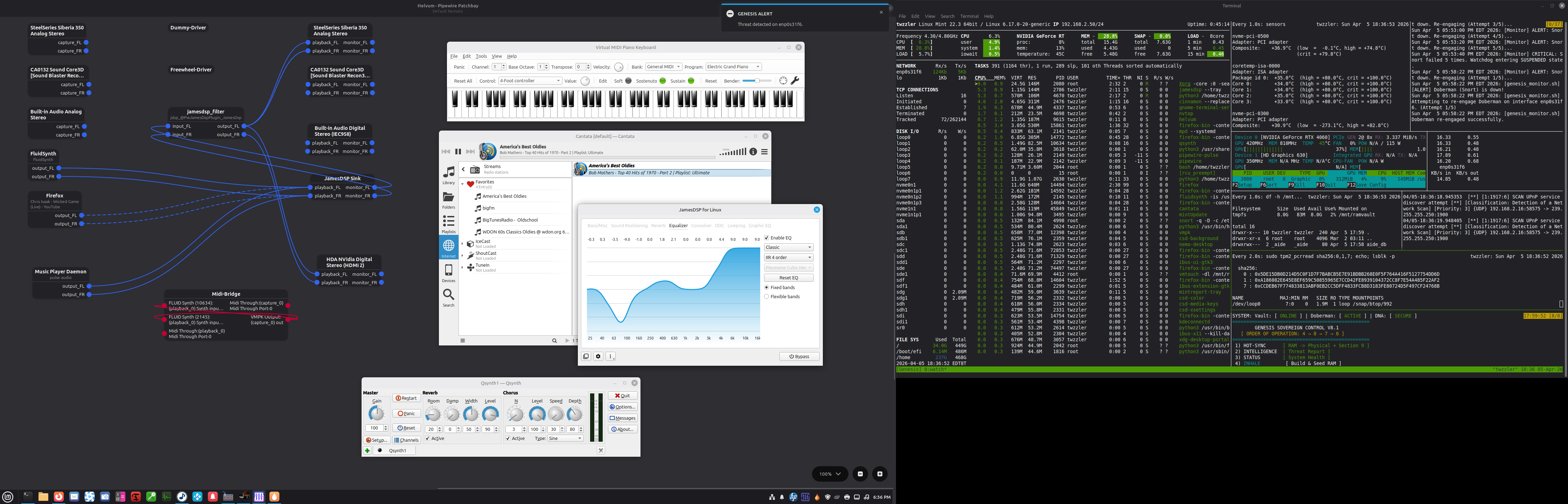Open JamesDSP settings gear icon

pyautogui.click(x=598, y=357)
